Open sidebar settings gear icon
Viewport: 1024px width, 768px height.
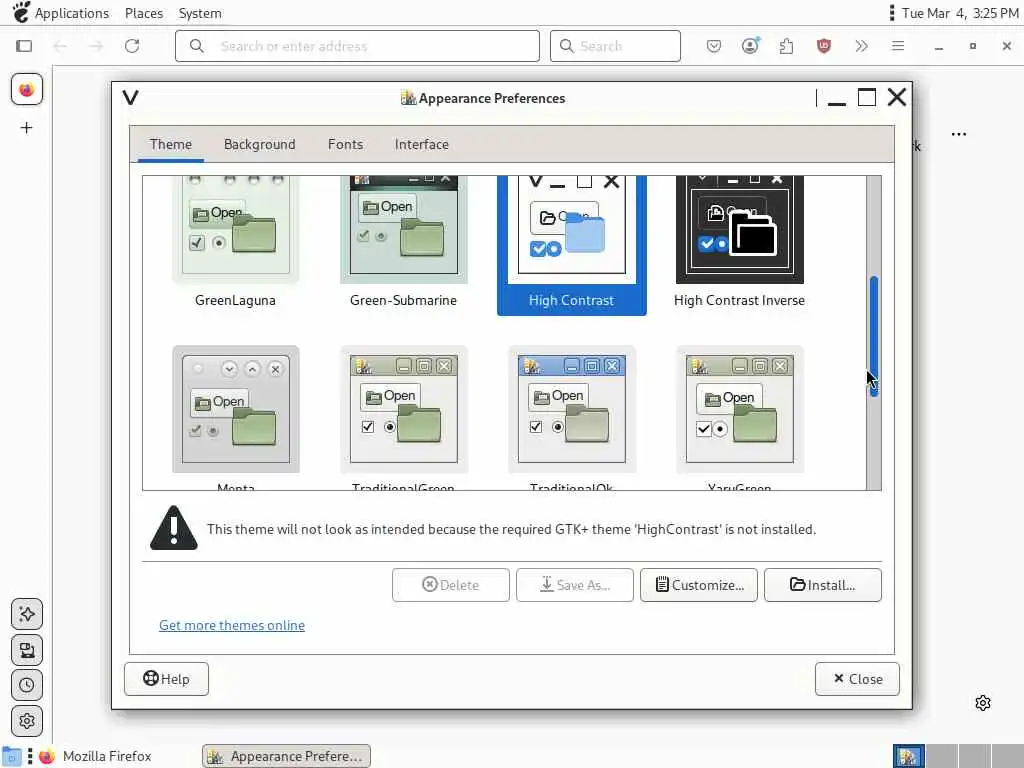pos(27,721)
